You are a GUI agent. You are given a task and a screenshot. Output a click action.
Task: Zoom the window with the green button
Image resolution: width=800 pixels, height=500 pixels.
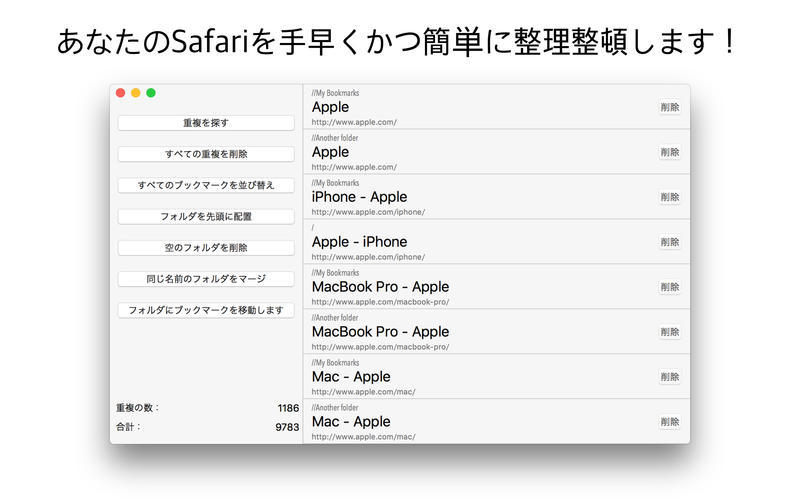151,93
